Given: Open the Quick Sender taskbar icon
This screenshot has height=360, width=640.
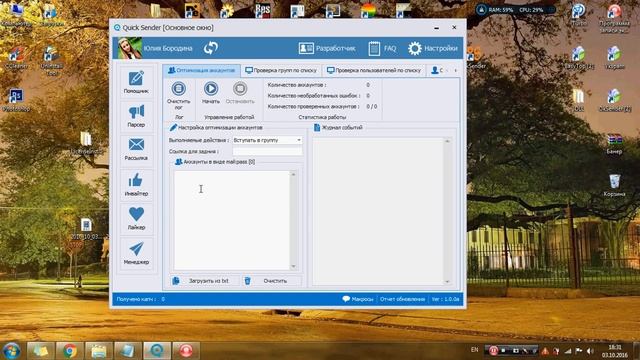Looking at the screenshot, I should [157, 351].
